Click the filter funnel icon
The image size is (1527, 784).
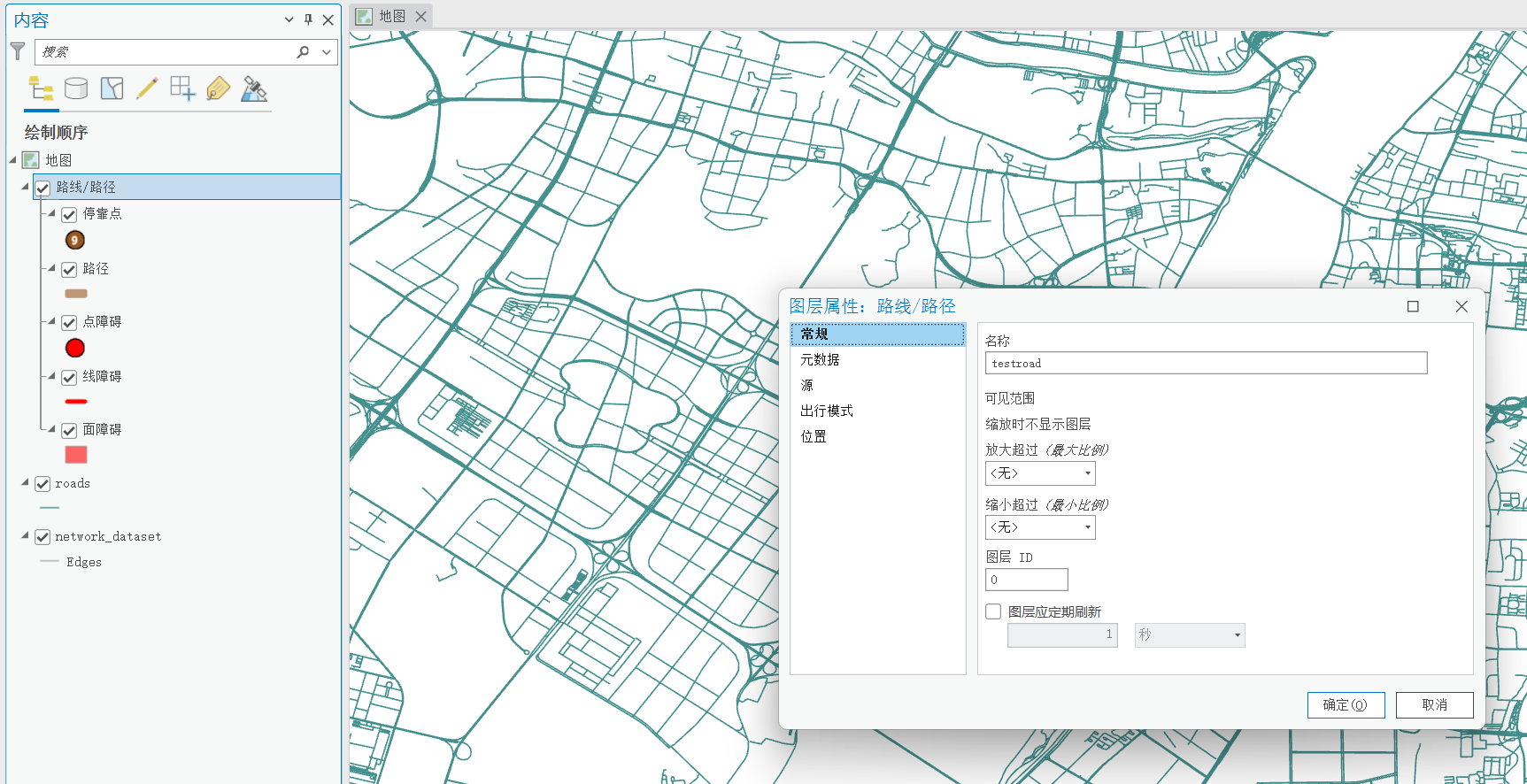pos(18,51)
